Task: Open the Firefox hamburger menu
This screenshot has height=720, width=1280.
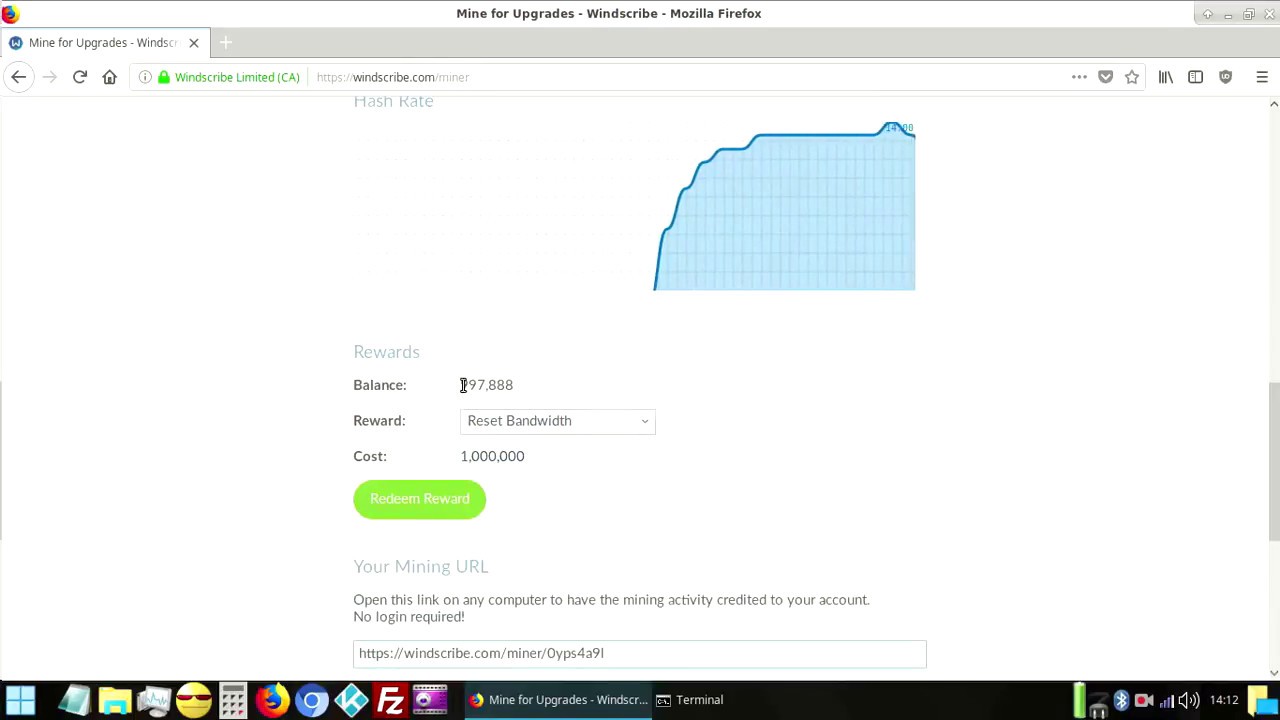Action: (1262, 77)
